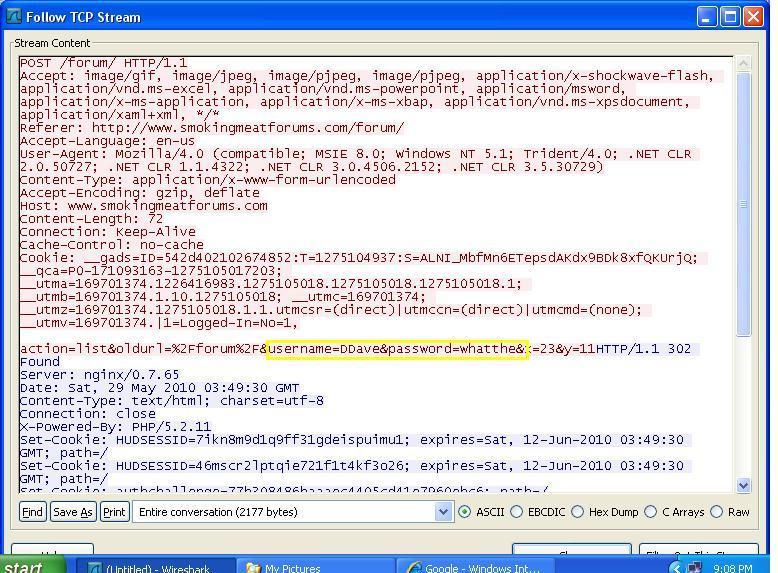The height and width of the screenshot is (573, 778).
Task: Maximize the Follow TCP Stream window
Action: coord(731,17)
